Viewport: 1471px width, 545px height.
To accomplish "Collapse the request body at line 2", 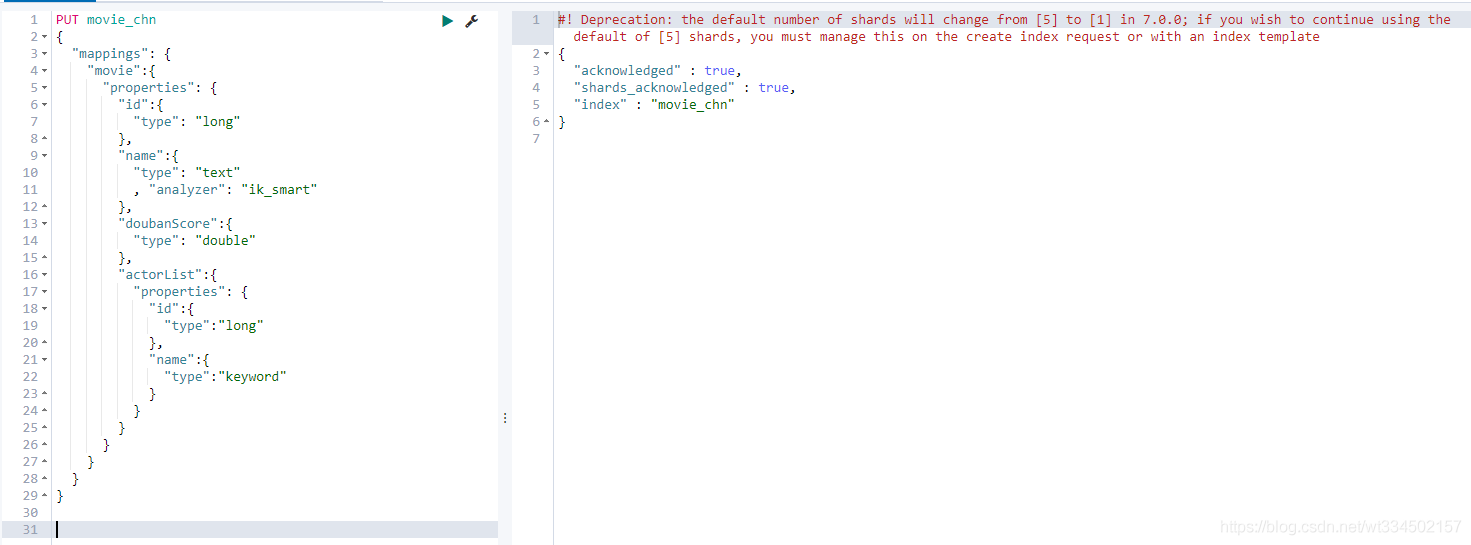I will [x=45, y=37].
